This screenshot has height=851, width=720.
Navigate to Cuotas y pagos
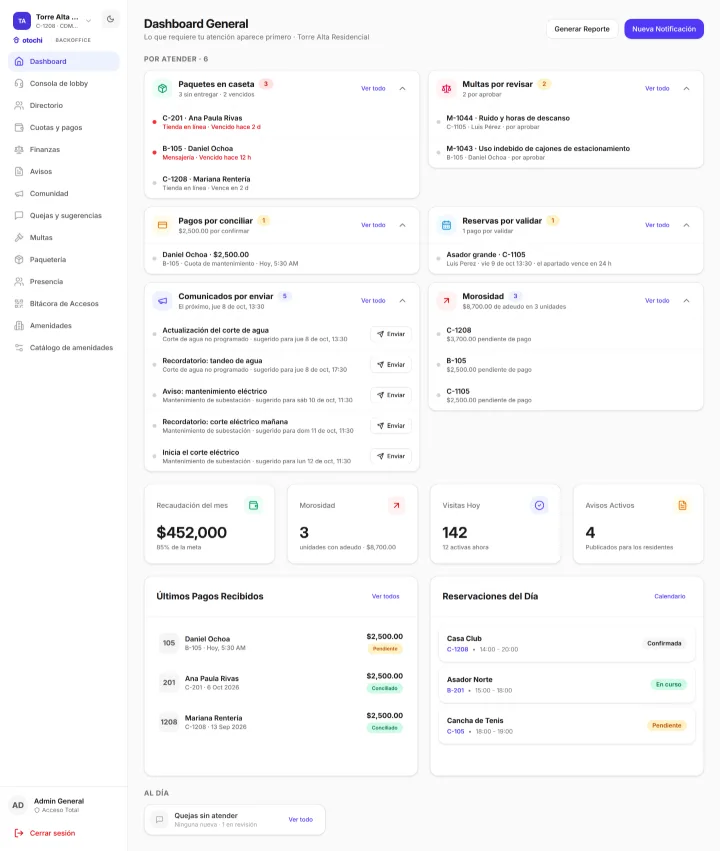tap(64, 128)
